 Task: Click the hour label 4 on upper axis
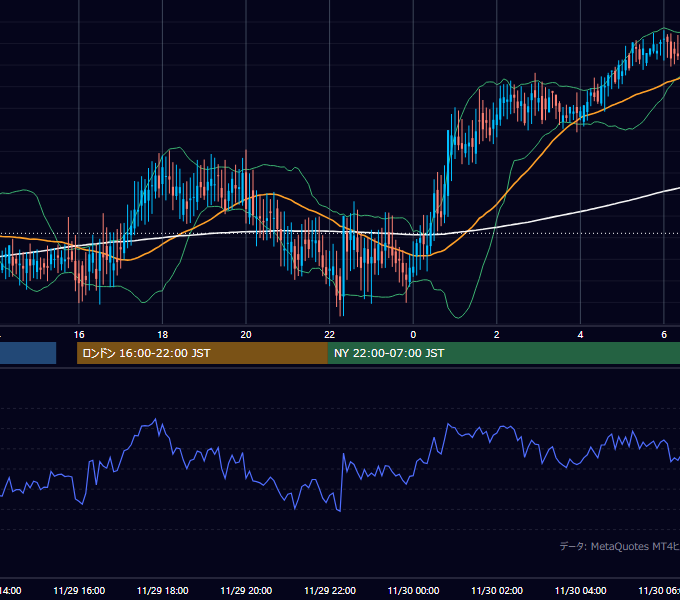[x=580, y=335]
